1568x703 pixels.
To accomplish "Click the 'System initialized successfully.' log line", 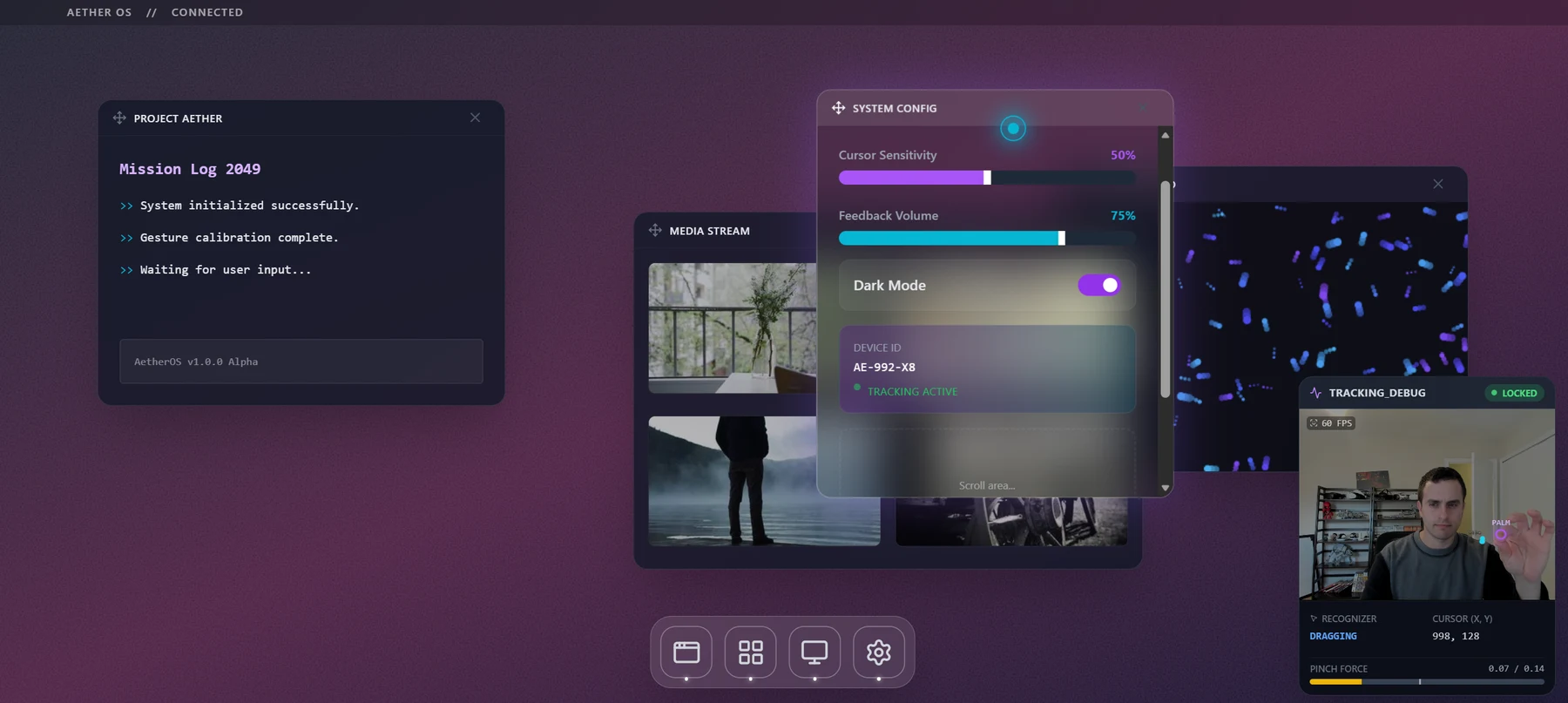I will point(249,206).
